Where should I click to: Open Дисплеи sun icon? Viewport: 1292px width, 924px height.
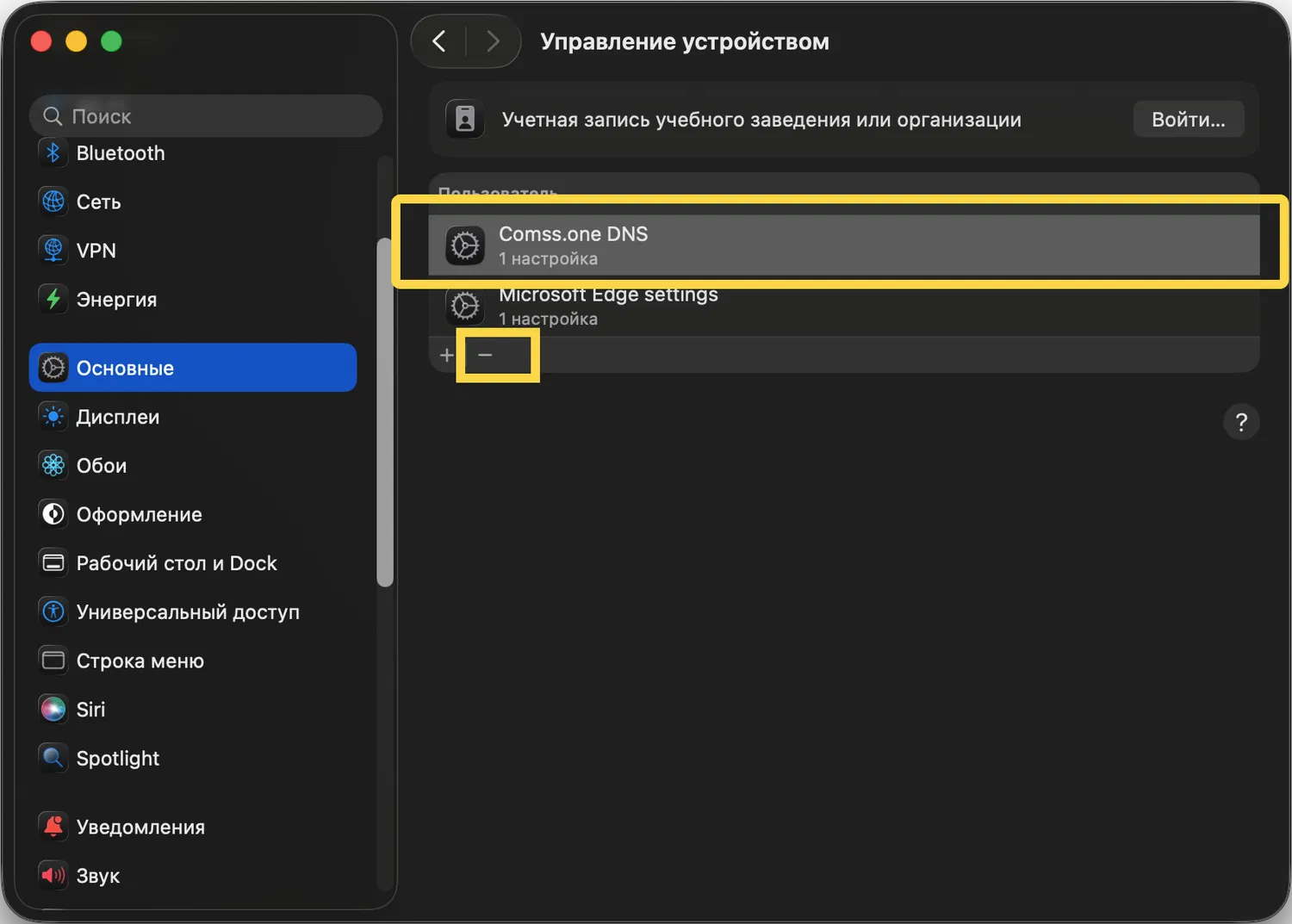[x=53, y=417]
